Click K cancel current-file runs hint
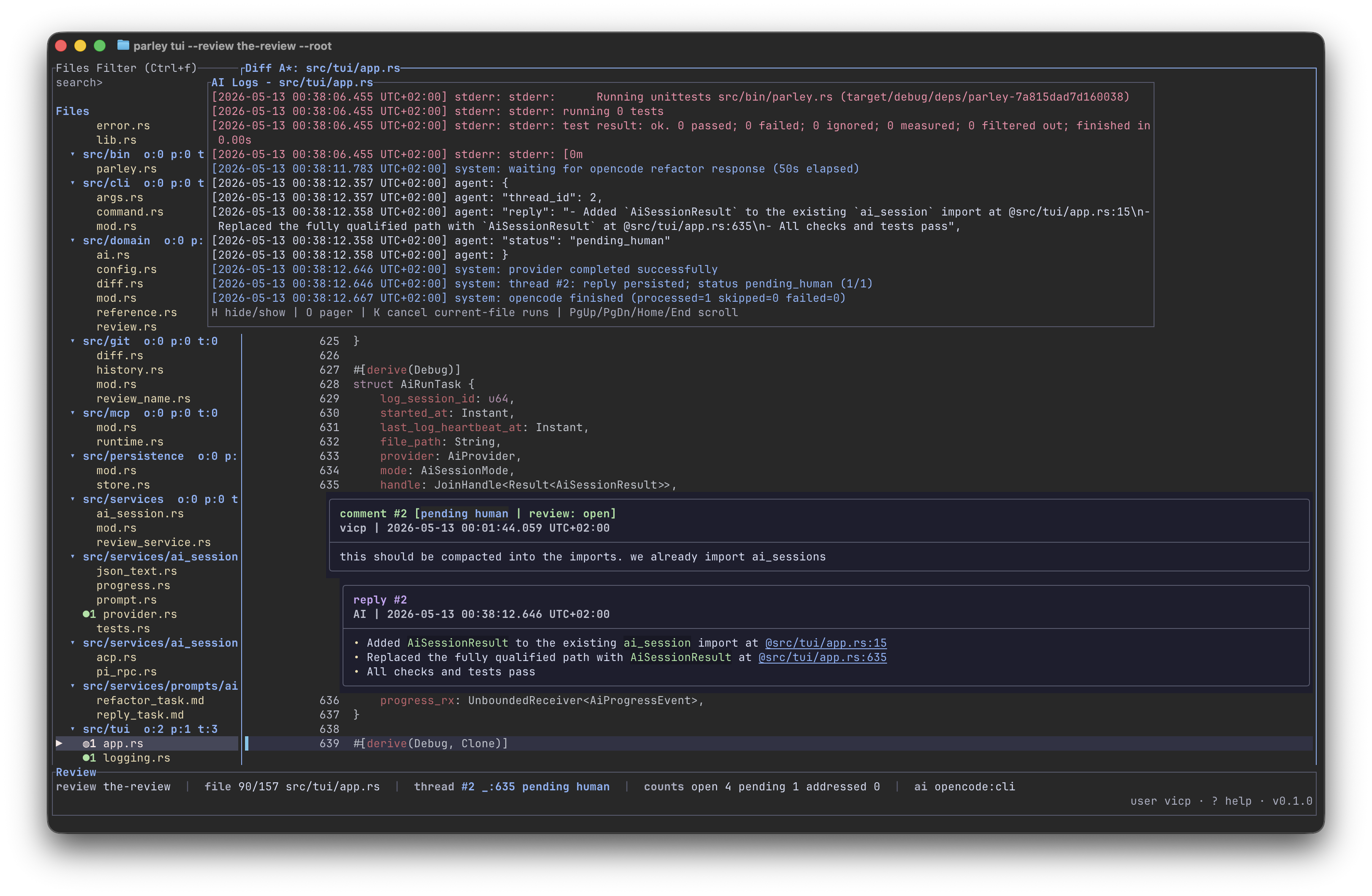Image resolution: width=1372 pixels, height=896 pixels. point(461,312)
